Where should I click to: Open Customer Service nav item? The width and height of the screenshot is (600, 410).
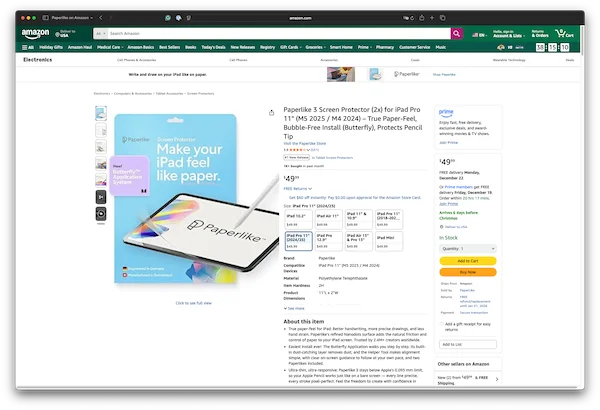point(414,47)
